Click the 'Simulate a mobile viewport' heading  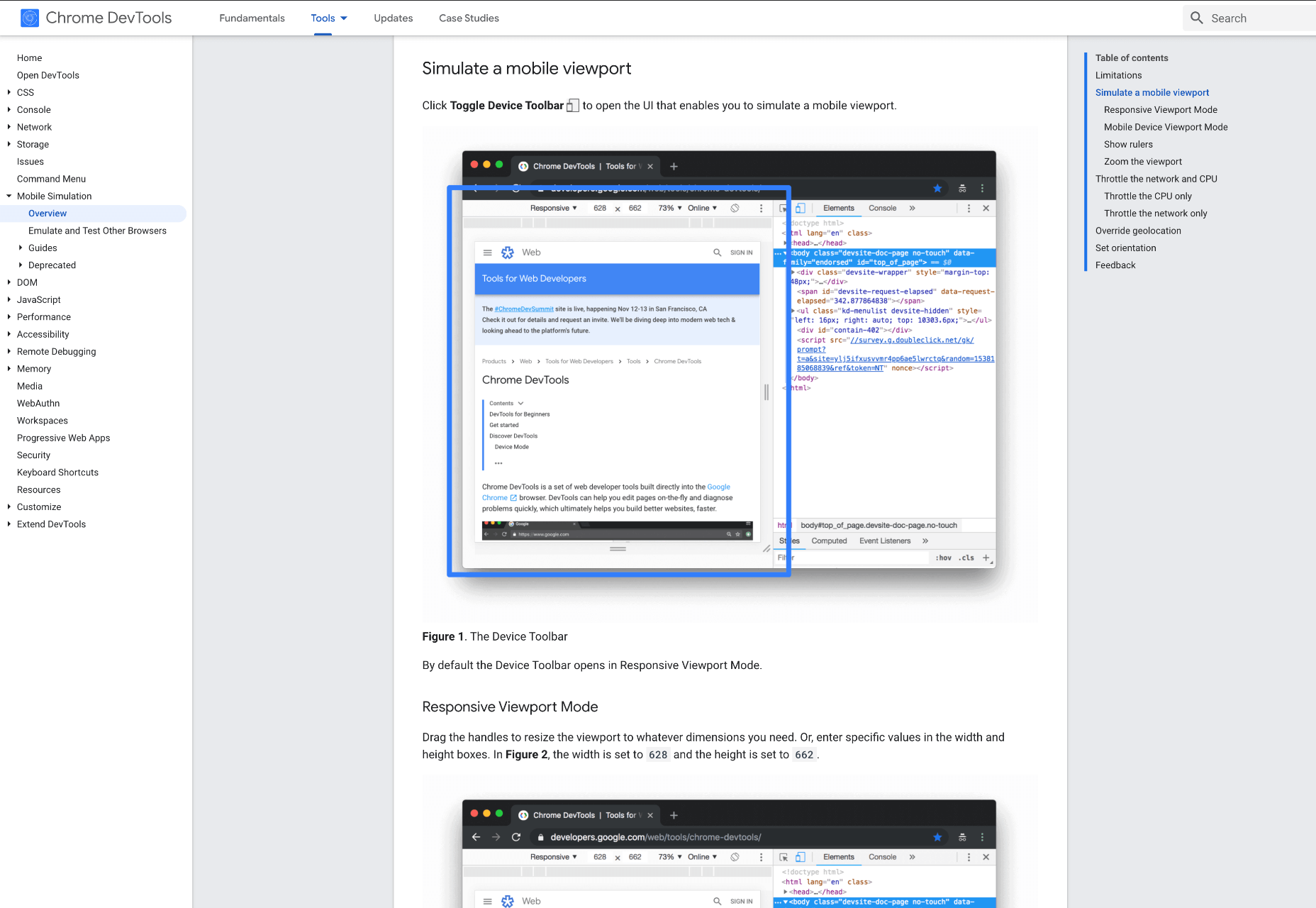526,68
